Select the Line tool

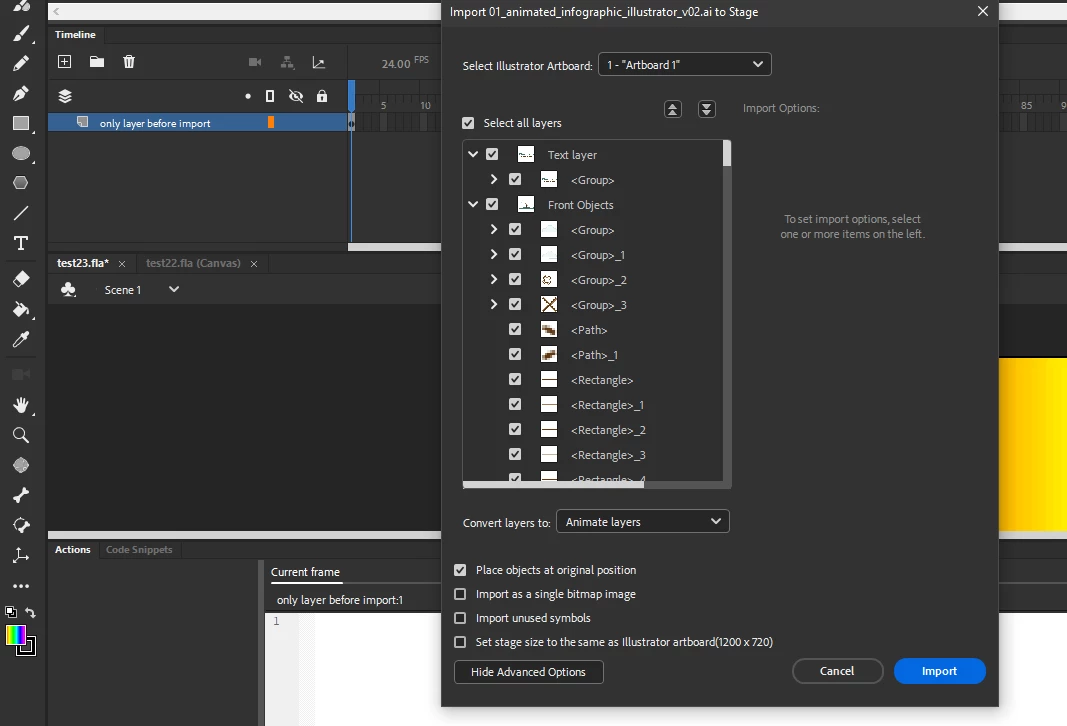(20, 213)
